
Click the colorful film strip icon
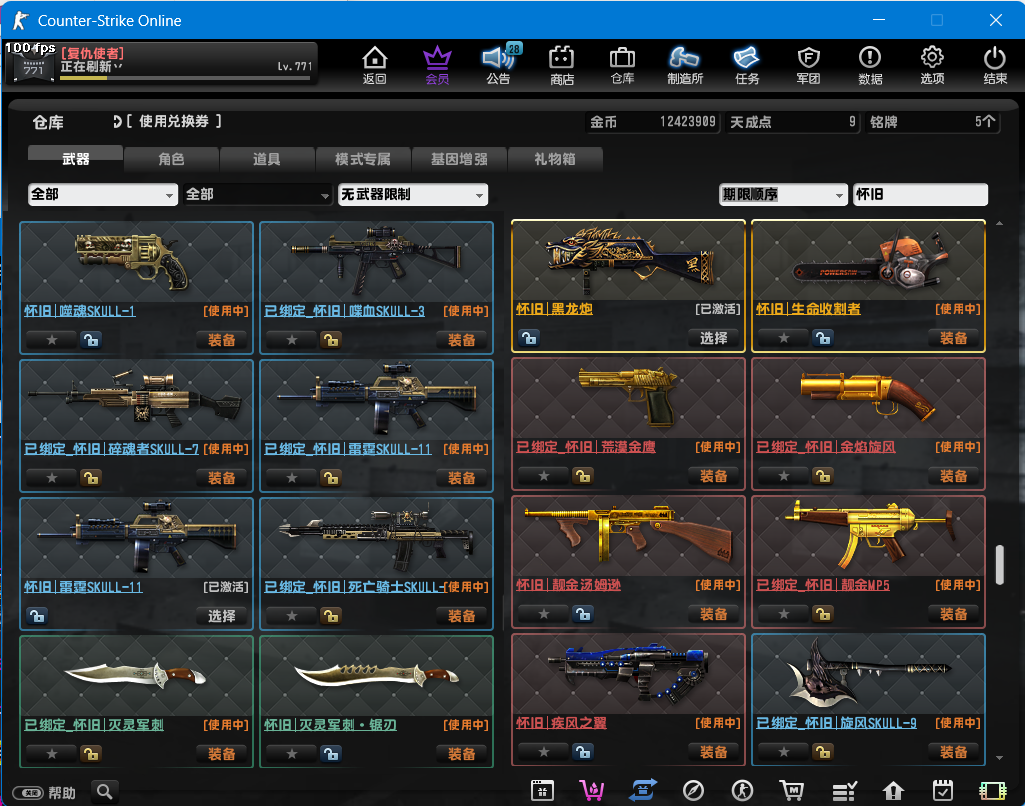992,791
